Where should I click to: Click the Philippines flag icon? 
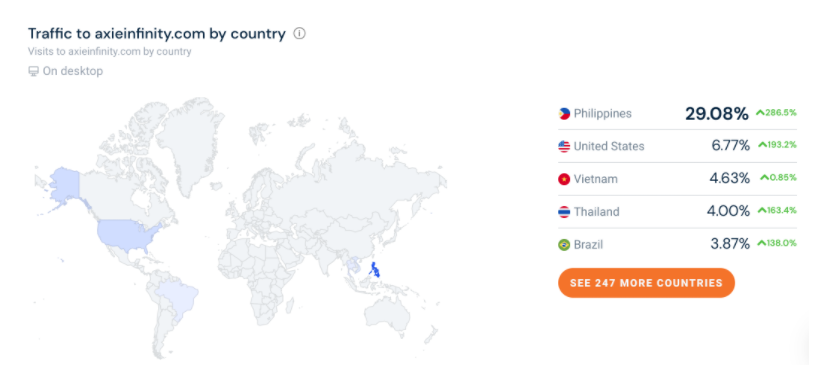tap(564, 114)
